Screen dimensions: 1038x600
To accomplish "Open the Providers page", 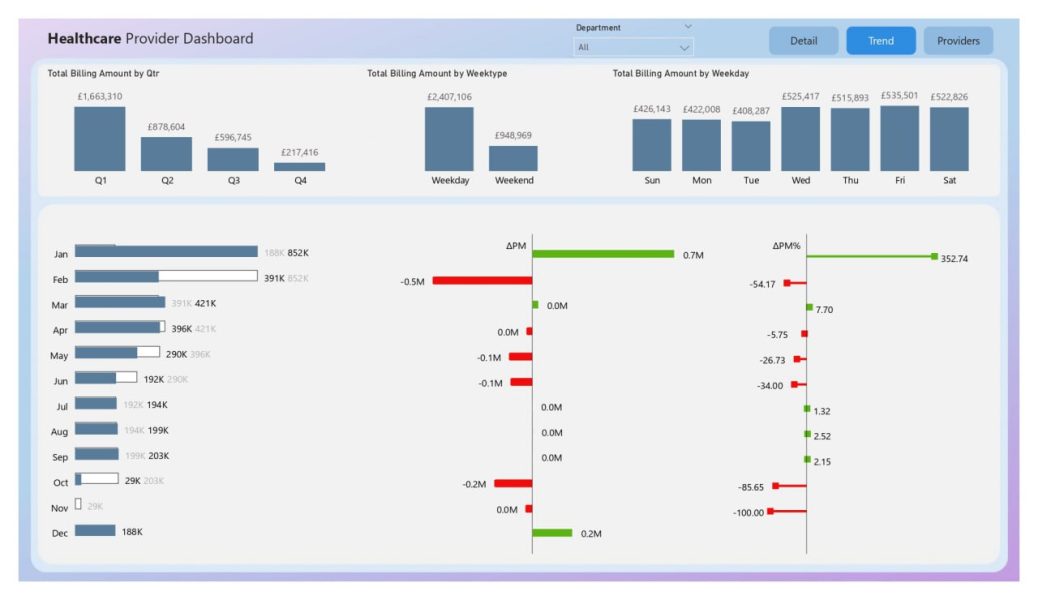I will click(957, 41).
